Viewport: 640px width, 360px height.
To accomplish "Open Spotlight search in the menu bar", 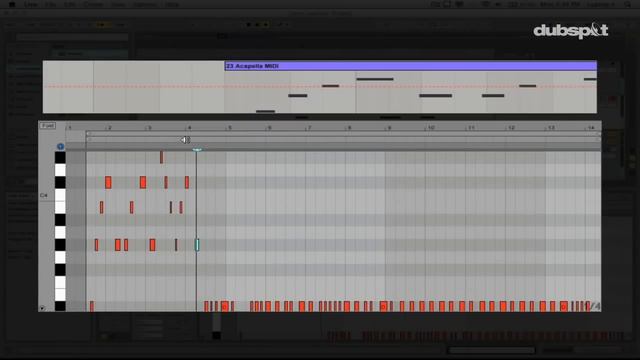I will [x=627, y=4].
